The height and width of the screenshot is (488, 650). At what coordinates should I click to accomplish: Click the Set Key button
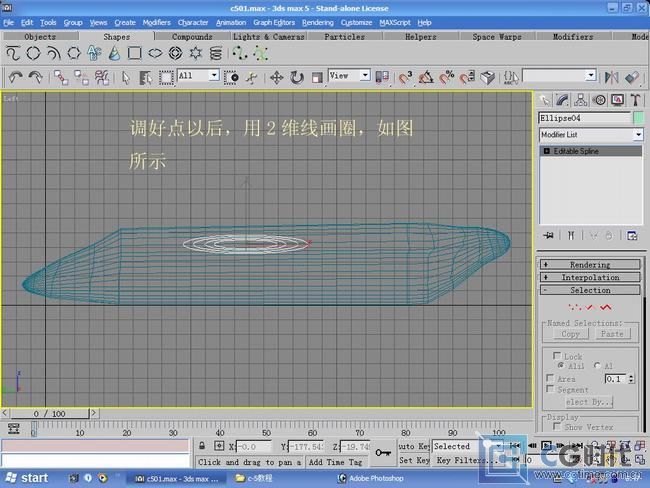[414, 460]
